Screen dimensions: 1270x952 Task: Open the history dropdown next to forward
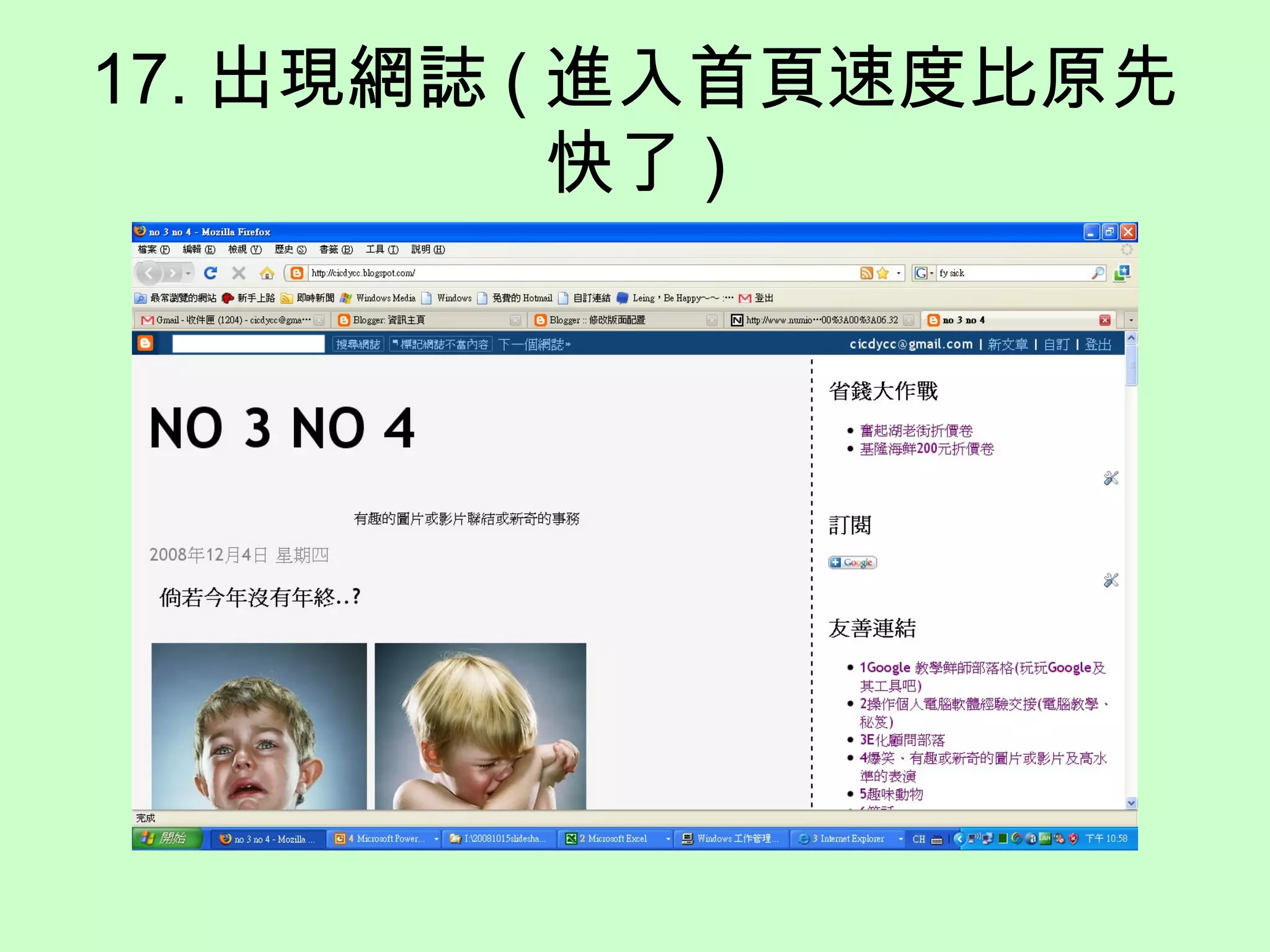189,273
